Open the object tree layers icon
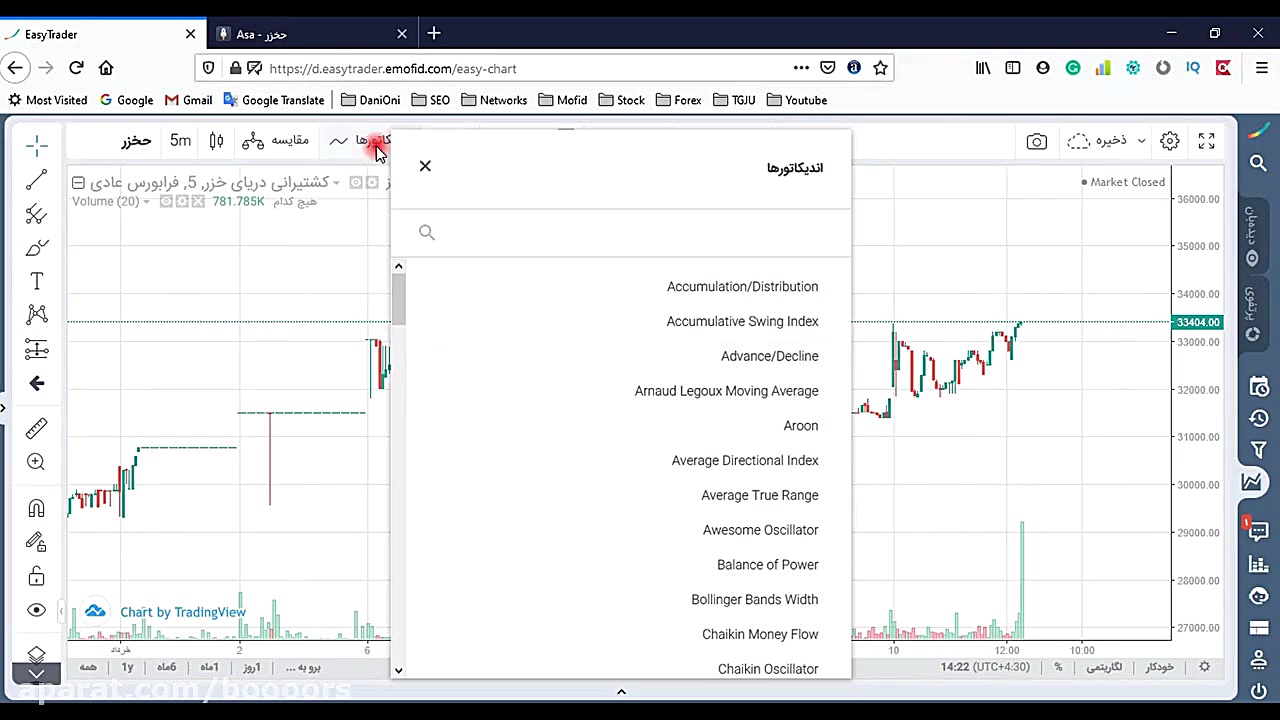 click(37, 654)
